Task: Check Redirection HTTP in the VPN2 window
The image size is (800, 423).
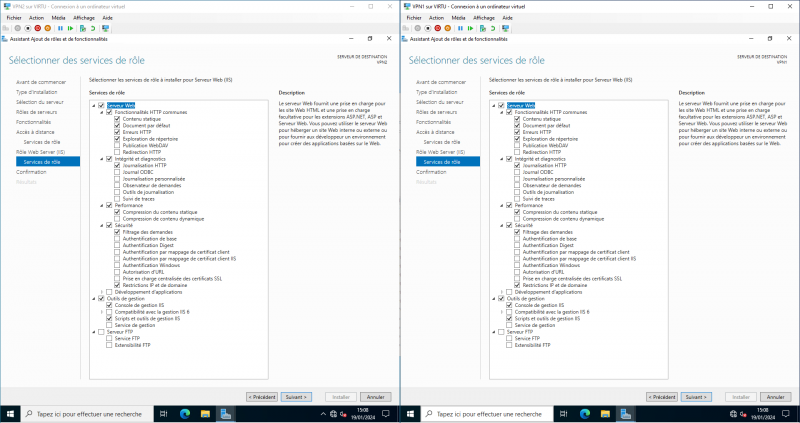Action: 117,152
